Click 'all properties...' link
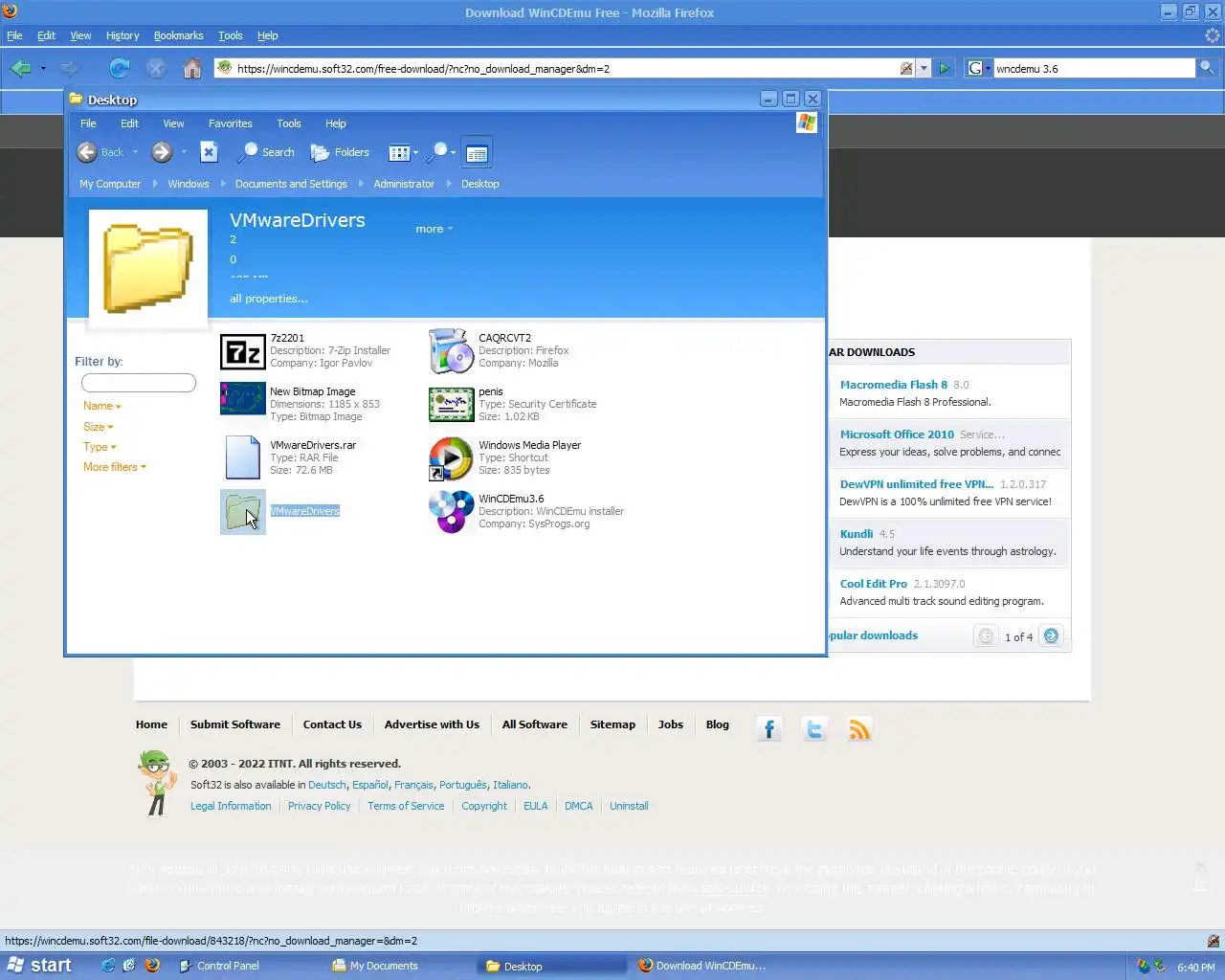This screenshot has width=1225, height=980. point(269,299)
